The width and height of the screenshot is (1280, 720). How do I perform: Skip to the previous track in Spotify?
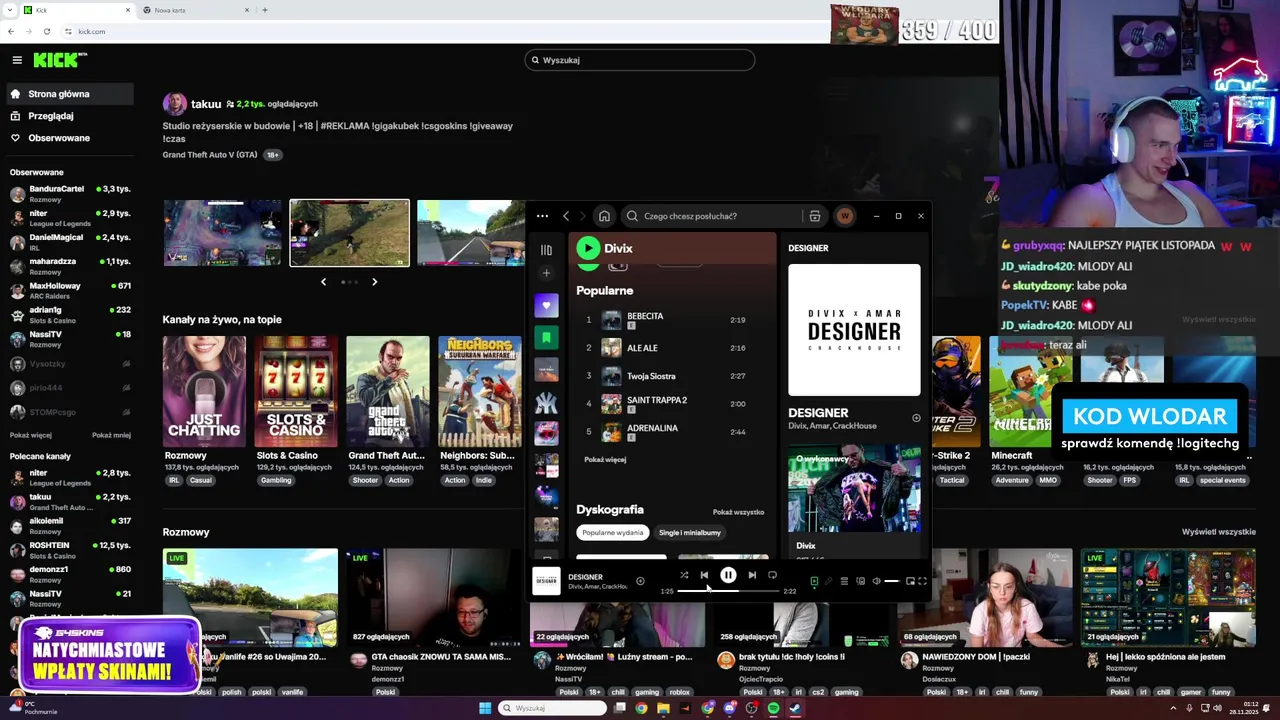click(x=704, y=575)
